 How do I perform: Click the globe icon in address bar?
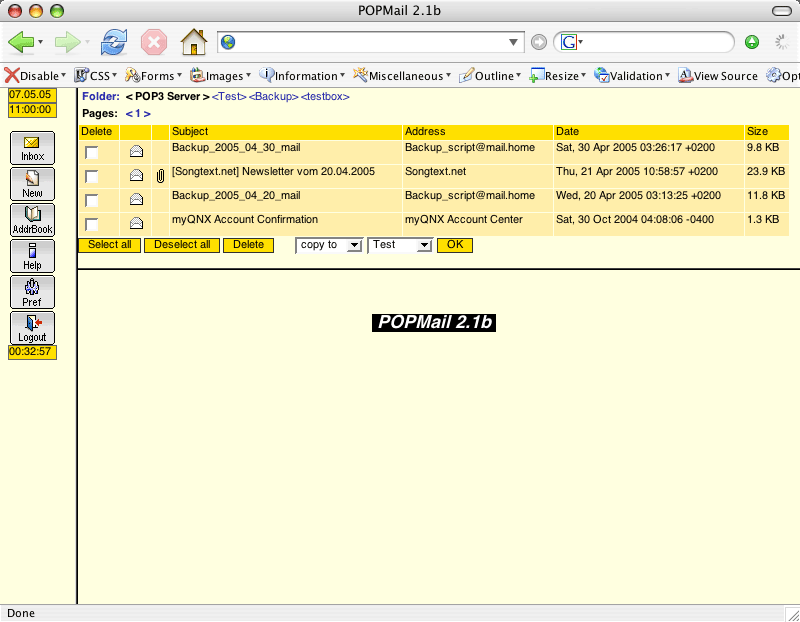(x=228, y=42)
